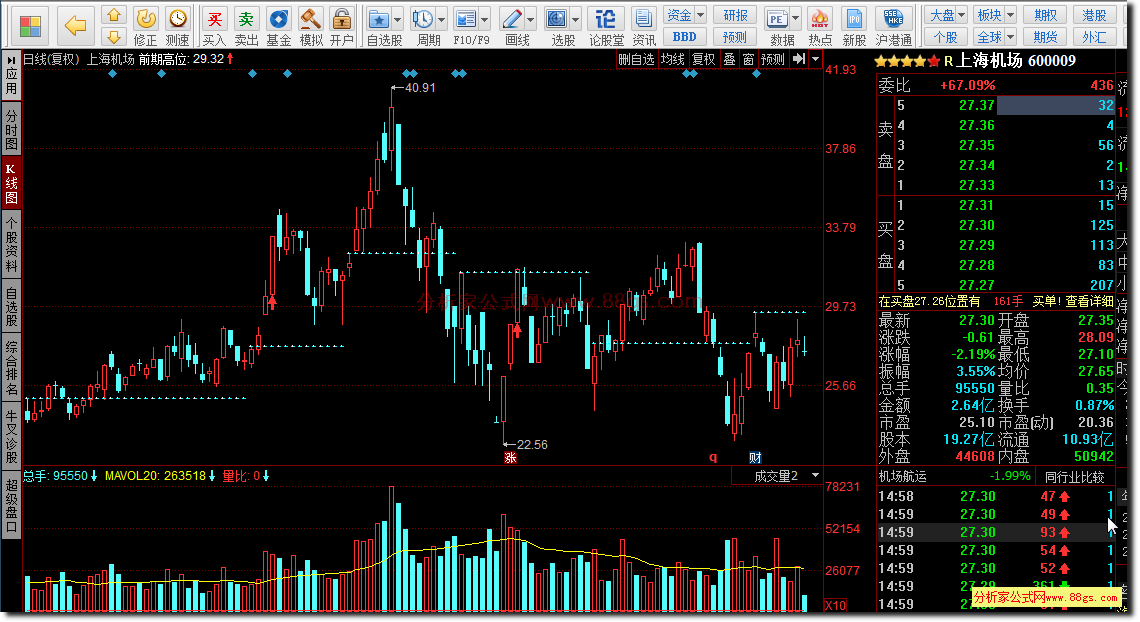Click the 个股 button
This screenshot has width=1140, height=622.
946,36
